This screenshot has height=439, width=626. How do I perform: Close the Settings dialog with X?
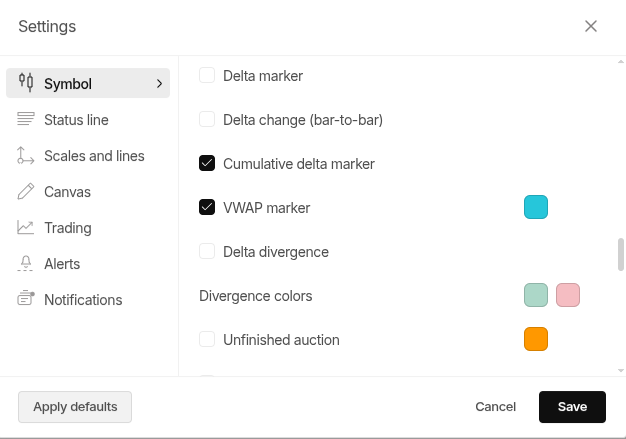[x=591, y=26]
